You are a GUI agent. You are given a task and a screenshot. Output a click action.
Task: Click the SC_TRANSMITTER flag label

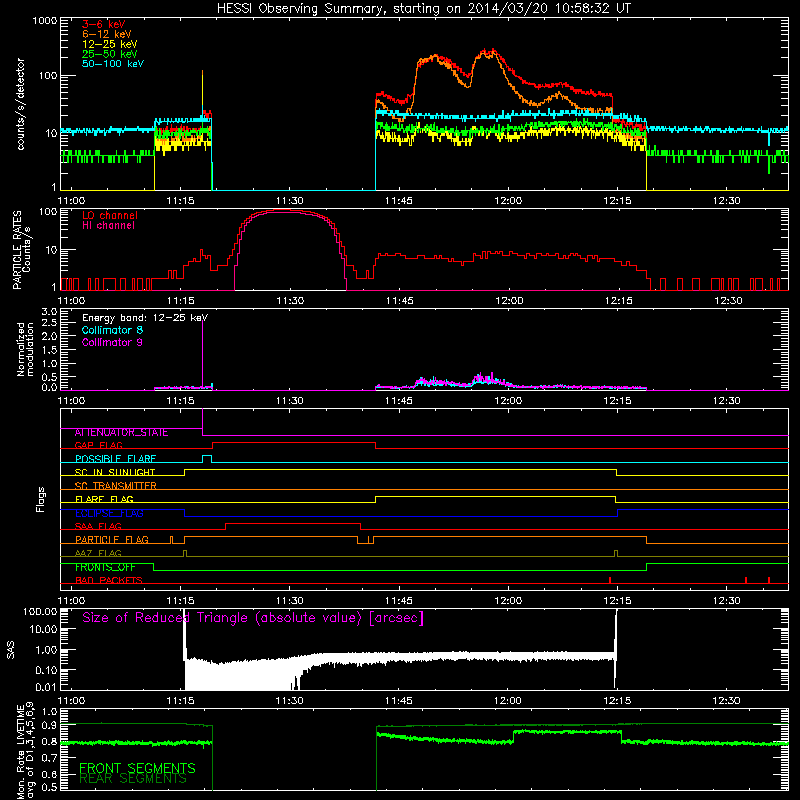(115, 486)
